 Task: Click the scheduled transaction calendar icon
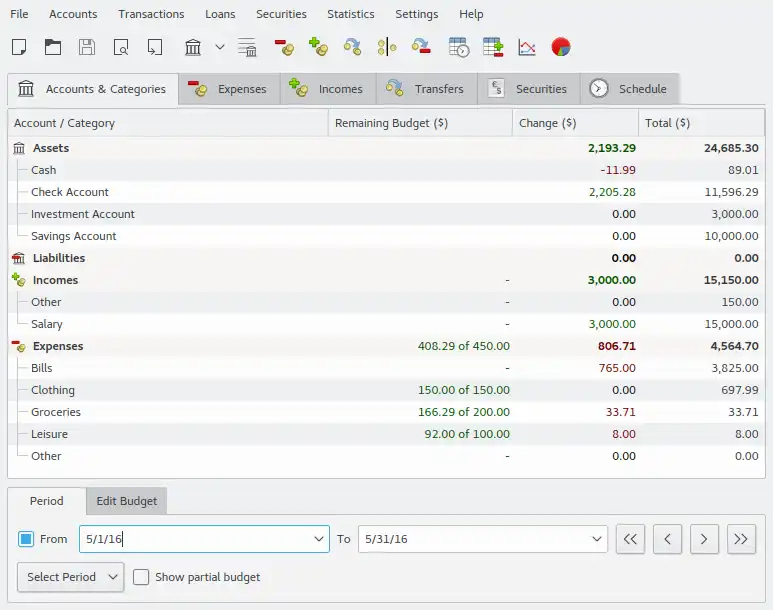click(x=459, y=47)
